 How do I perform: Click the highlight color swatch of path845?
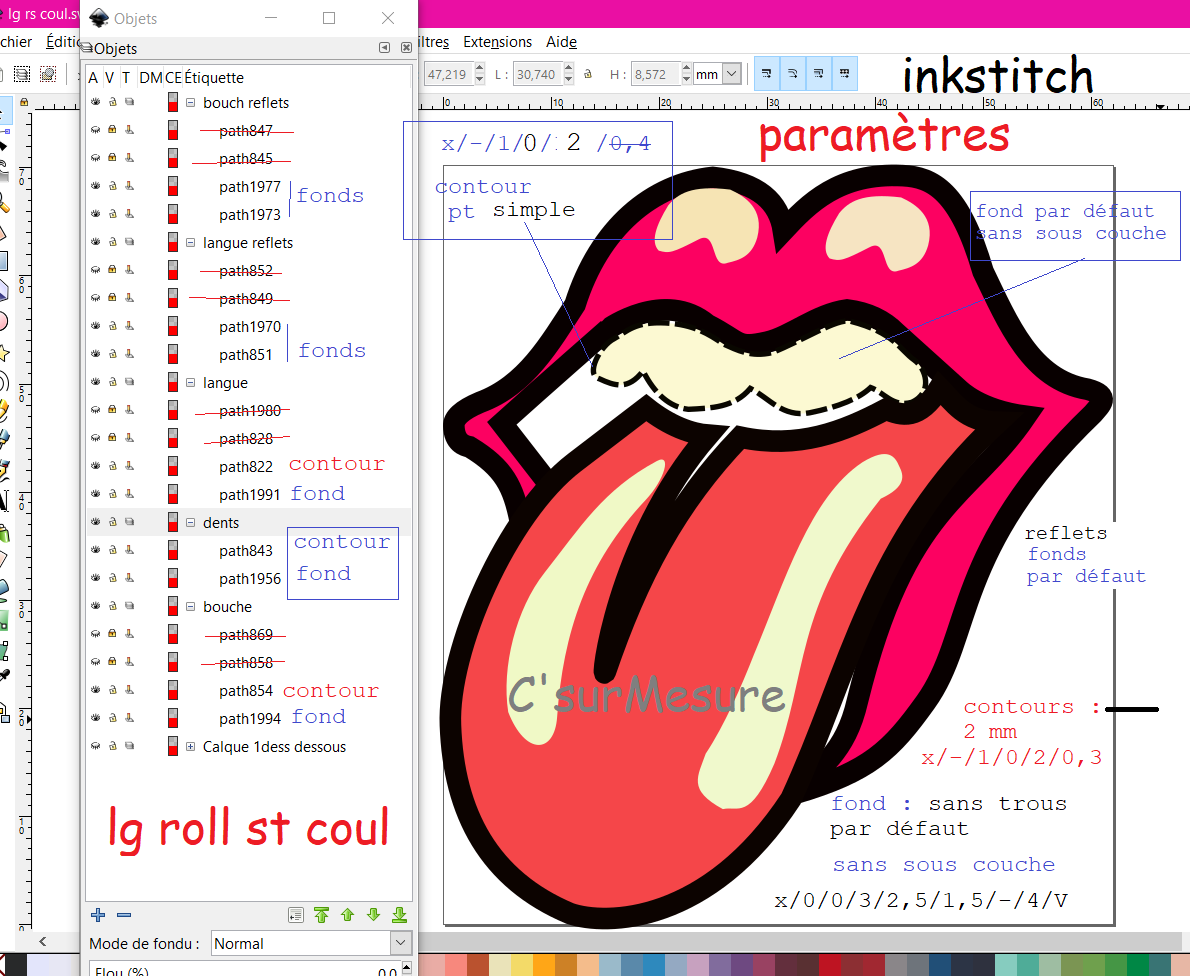pos(173,158)
